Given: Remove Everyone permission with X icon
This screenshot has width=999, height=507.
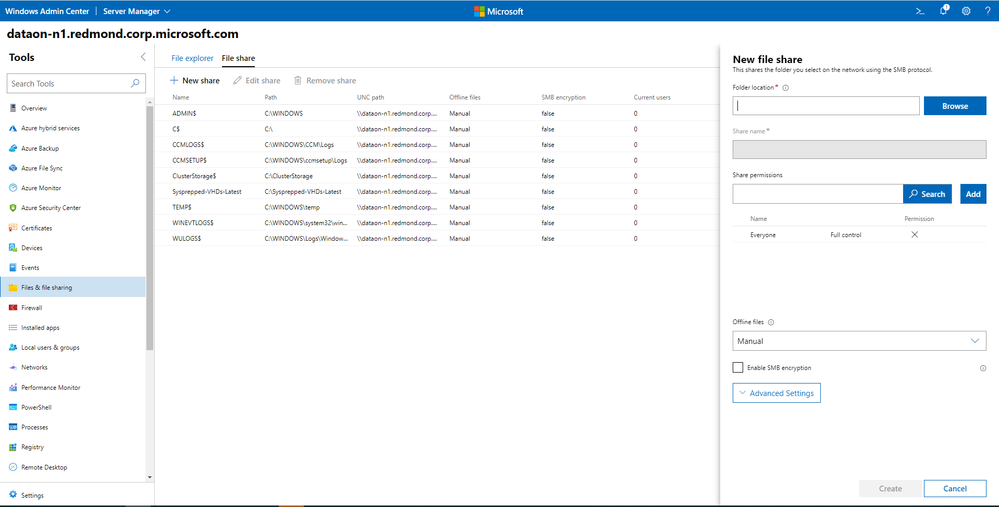Looking at the screenshot, I should tap(914, 234).
